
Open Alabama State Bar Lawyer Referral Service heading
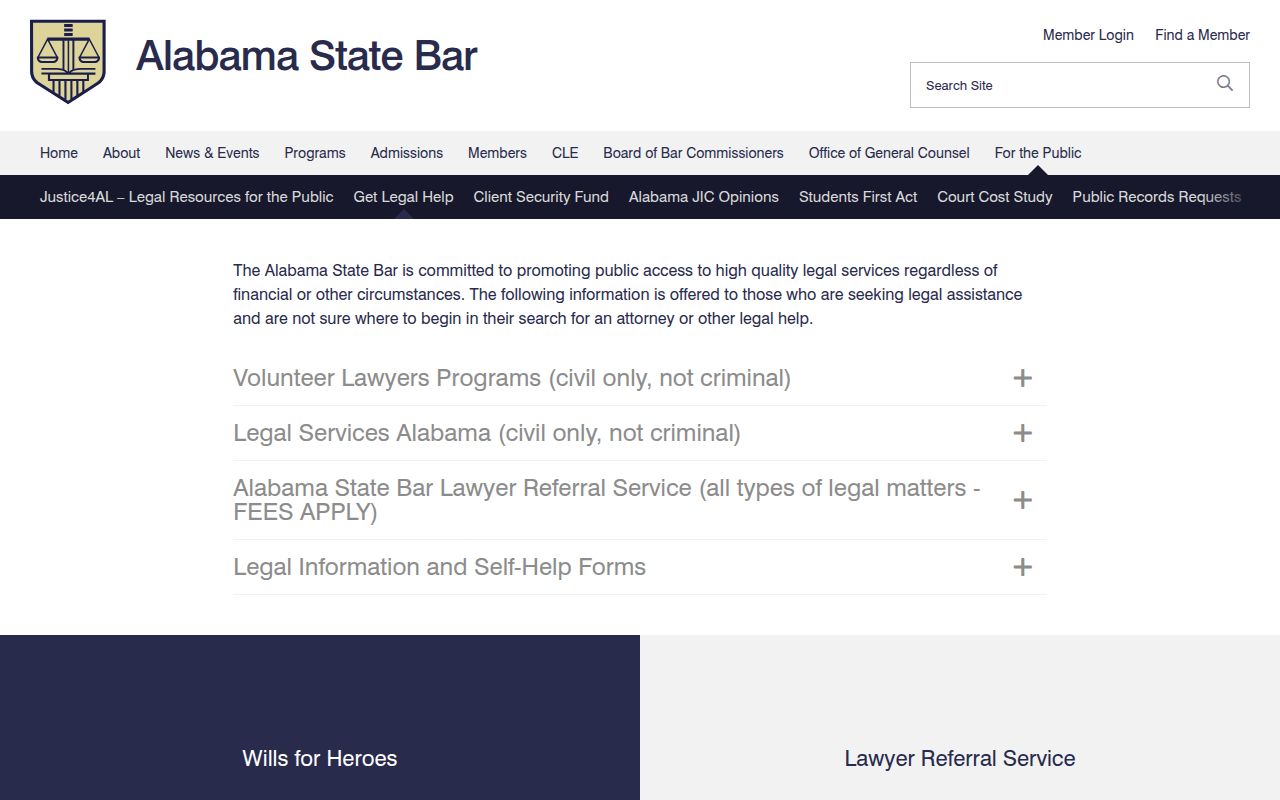tap(606, 500)
